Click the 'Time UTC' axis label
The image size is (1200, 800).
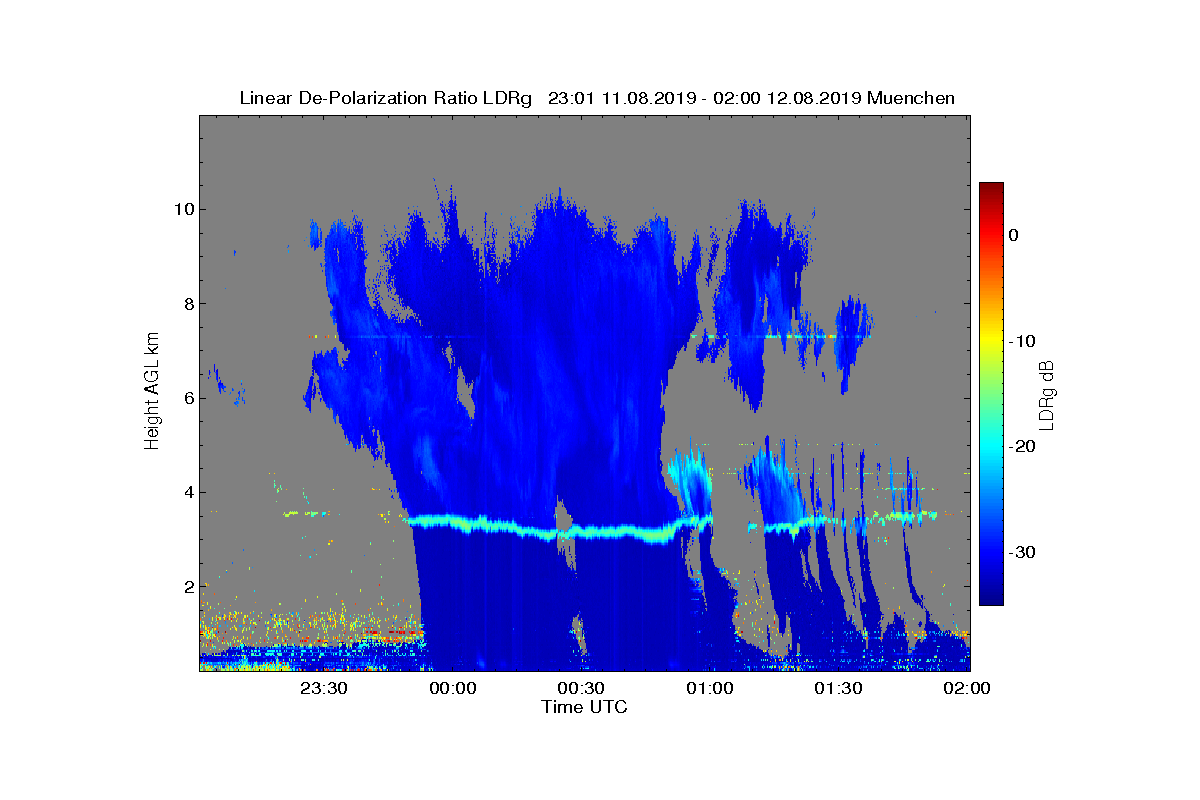point(585,707)
